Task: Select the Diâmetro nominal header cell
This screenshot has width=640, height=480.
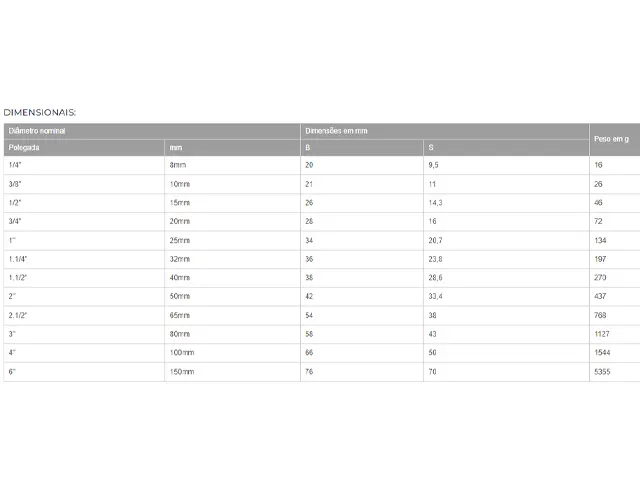Action: (152, 131)
